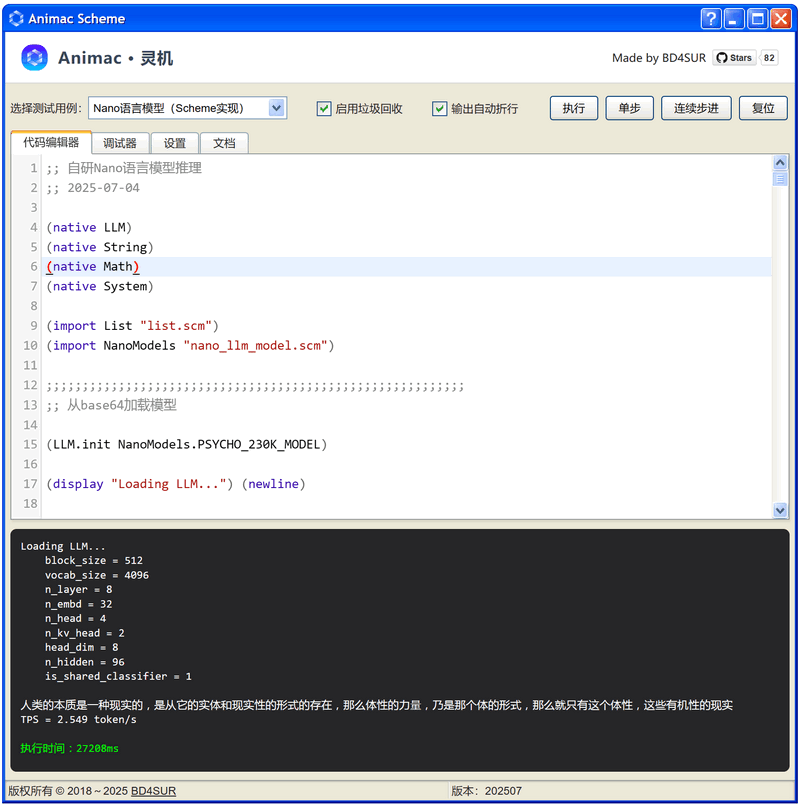Click "newline" keyword on line 17
This screenshot has width=800, height=806.
coord(273,484)
